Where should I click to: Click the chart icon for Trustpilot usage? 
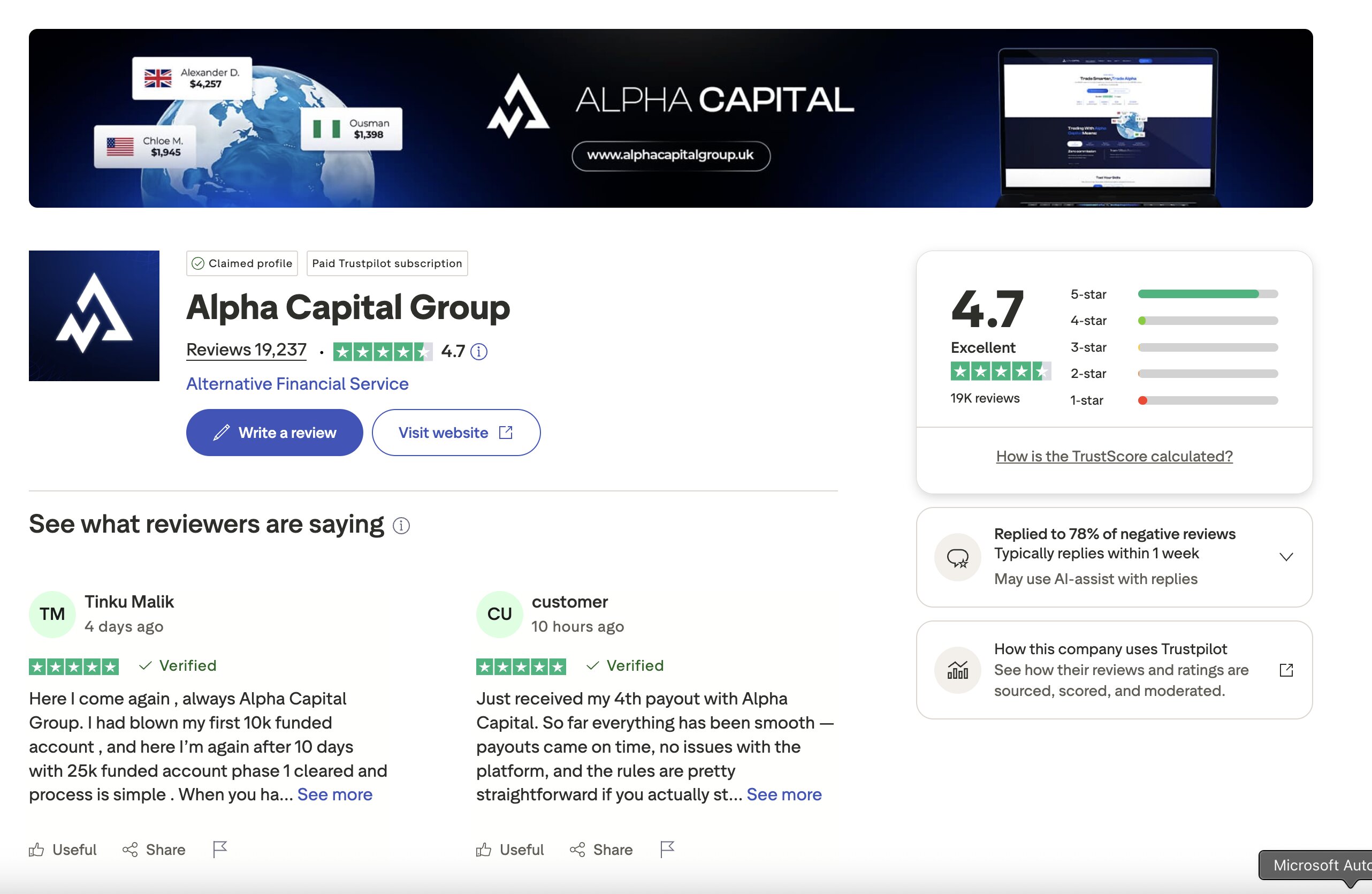957,670
